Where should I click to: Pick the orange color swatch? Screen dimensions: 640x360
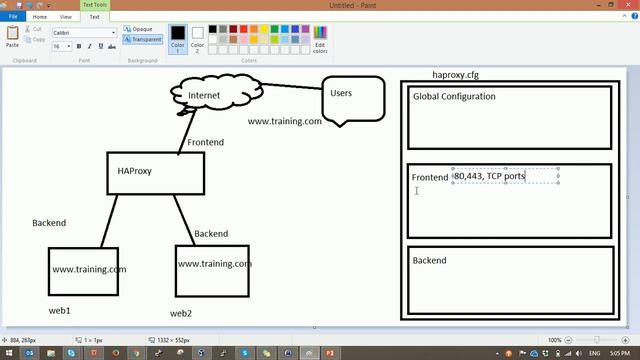point(254,29)
